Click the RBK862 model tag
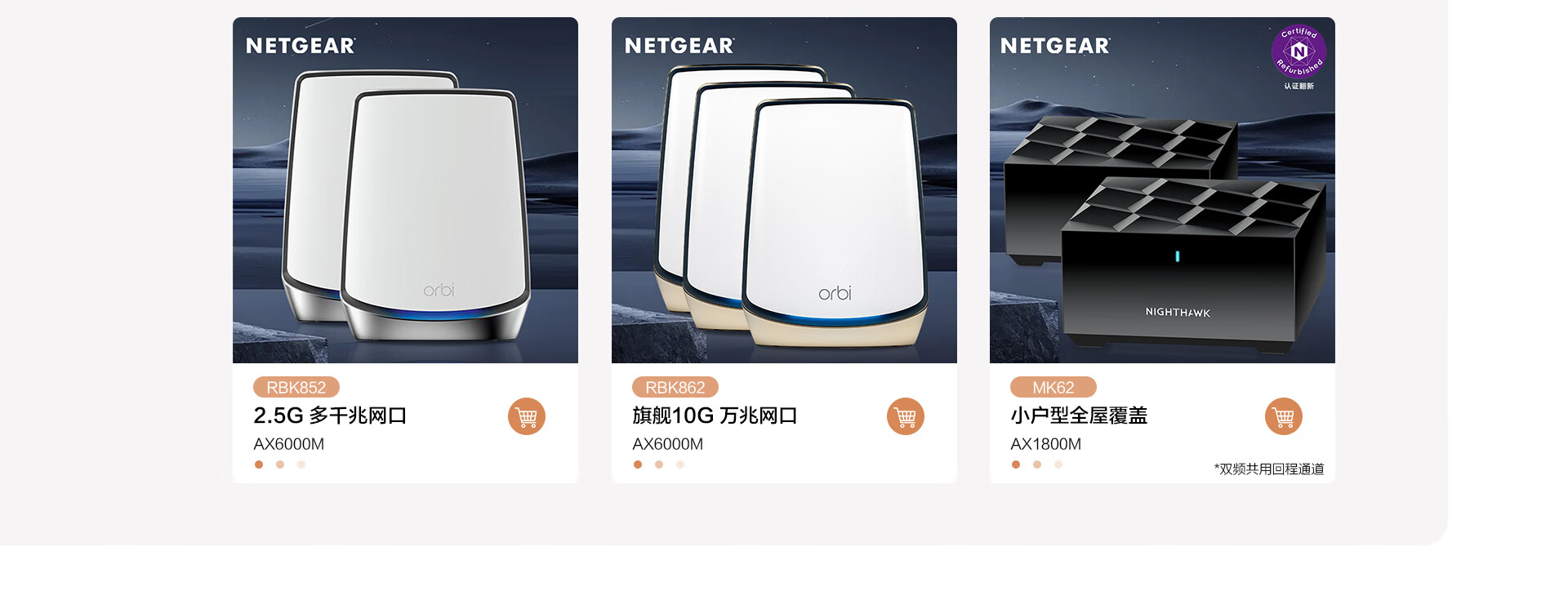 675,387
